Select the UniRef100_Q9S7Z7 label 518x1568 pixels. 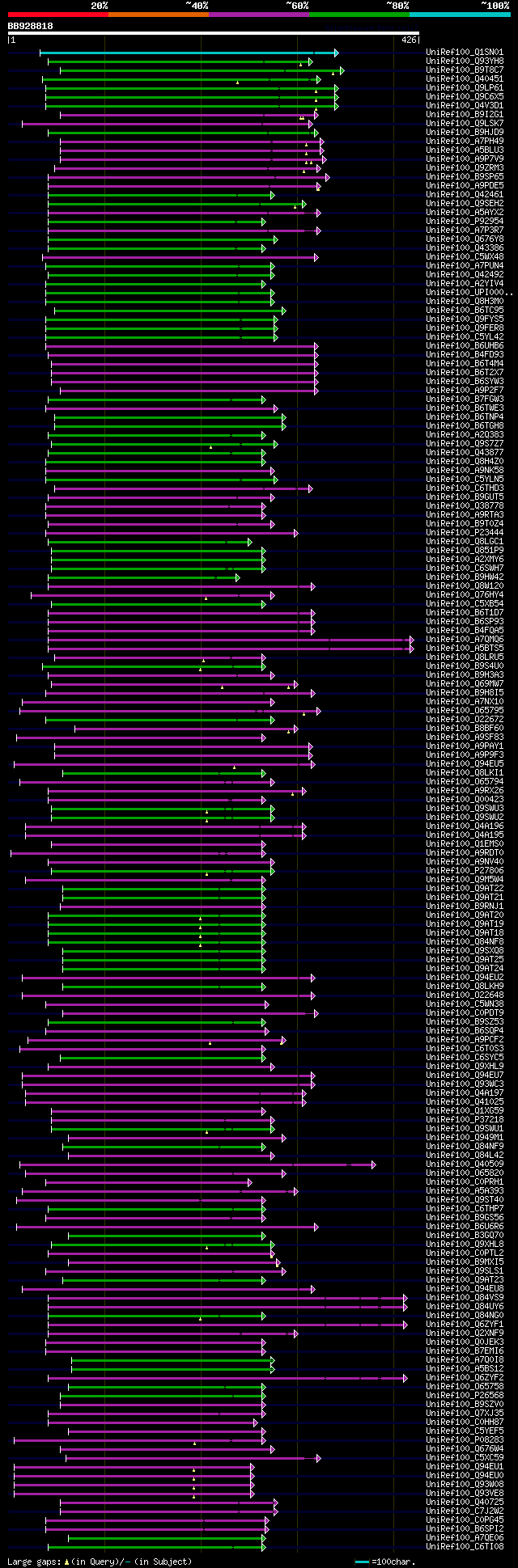[465, 444]
